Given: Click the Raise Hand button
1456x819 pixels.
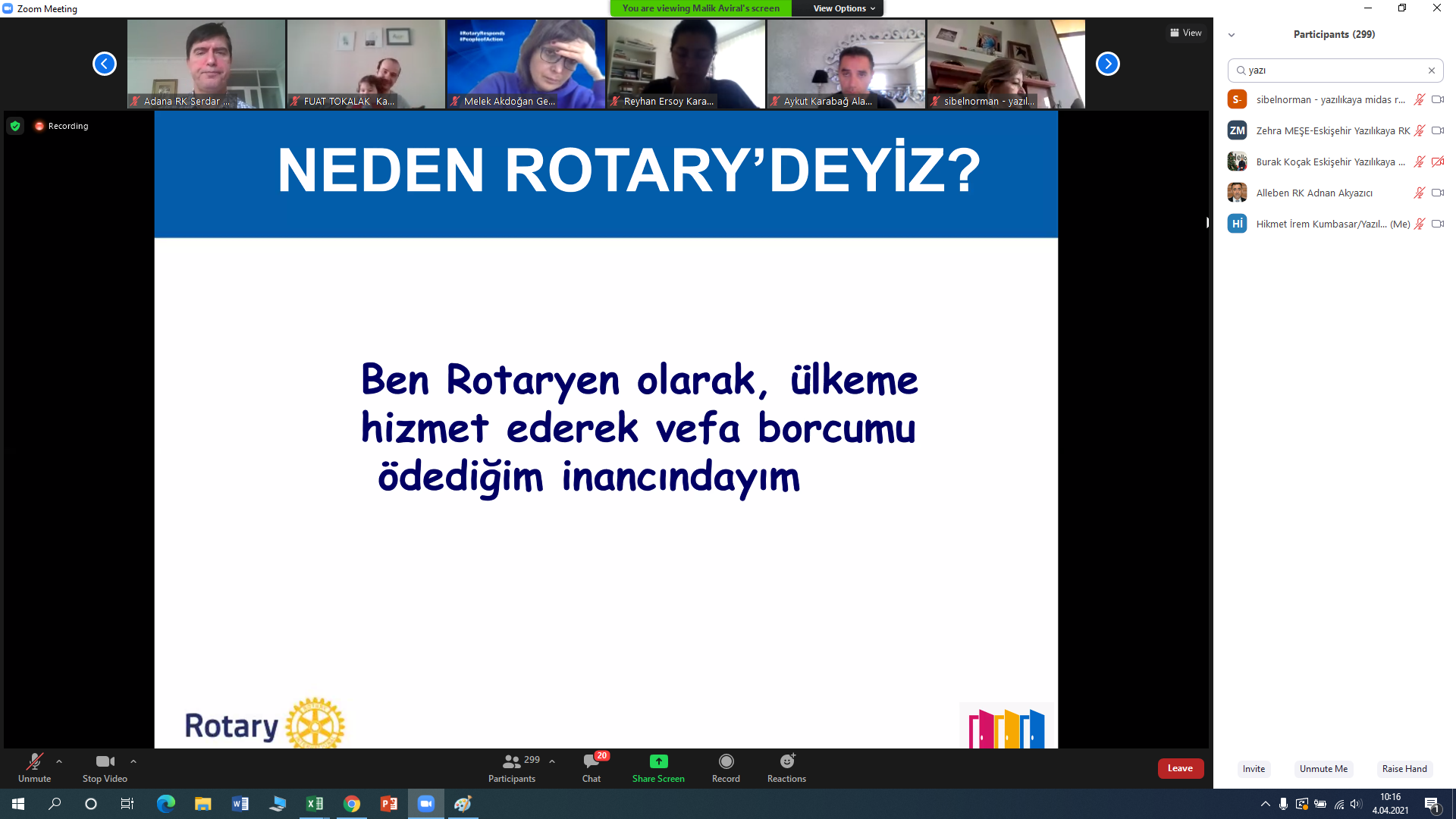Looking at the screenshot, I should click(1404, 769).
